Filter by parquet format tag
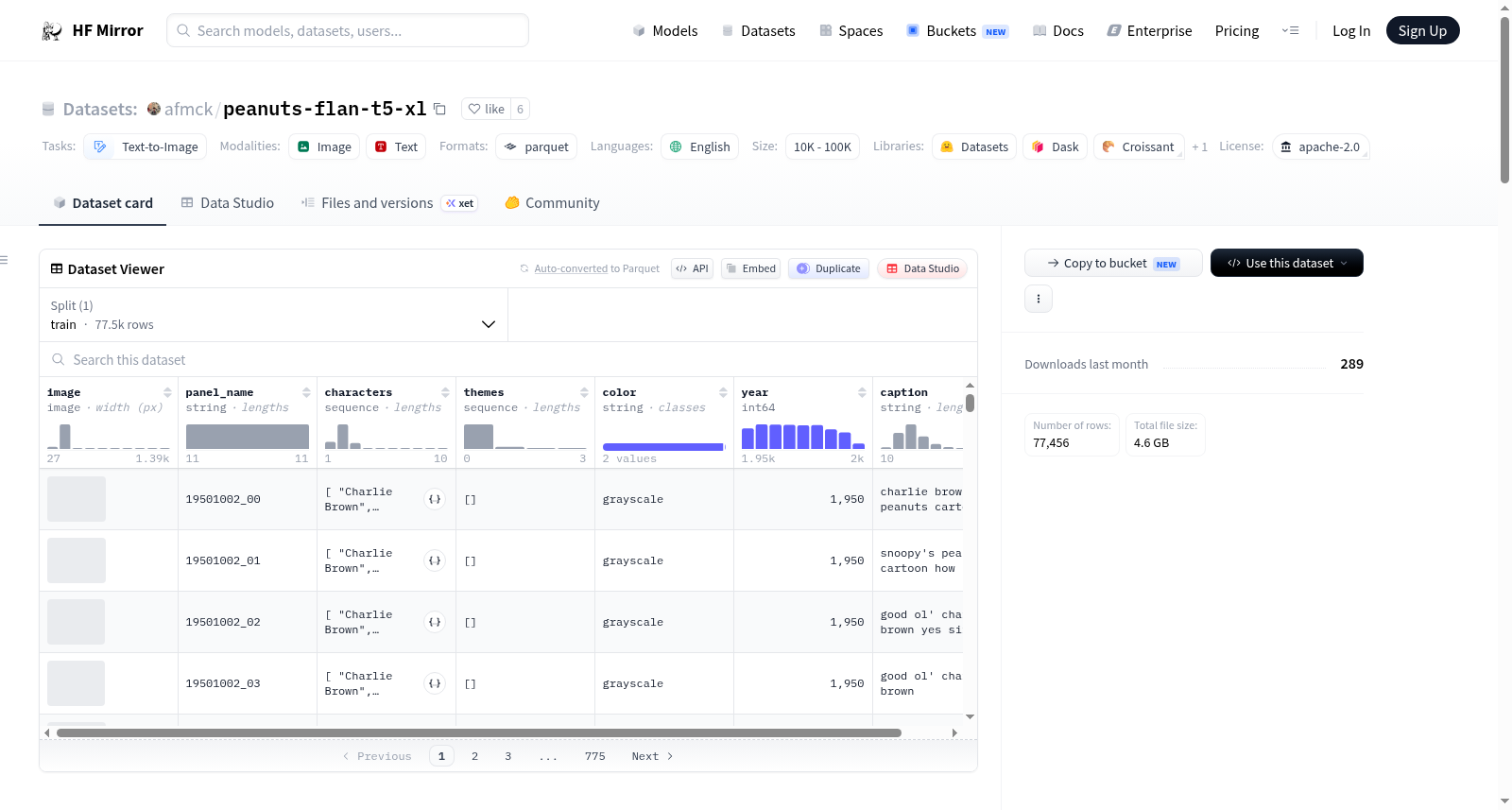The width and height of the screenshot is (1512, 810). 537,146
